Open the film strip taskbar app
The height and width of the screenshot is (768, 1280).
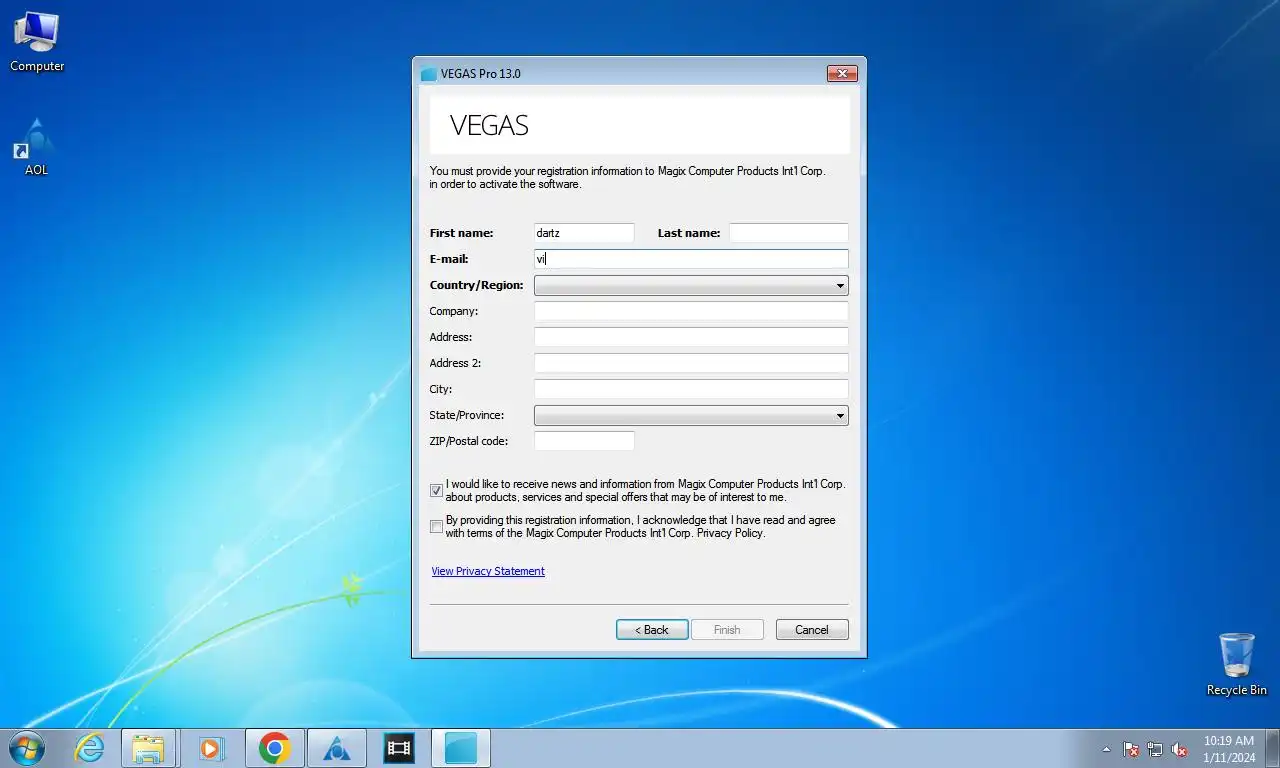click(399, 748)
